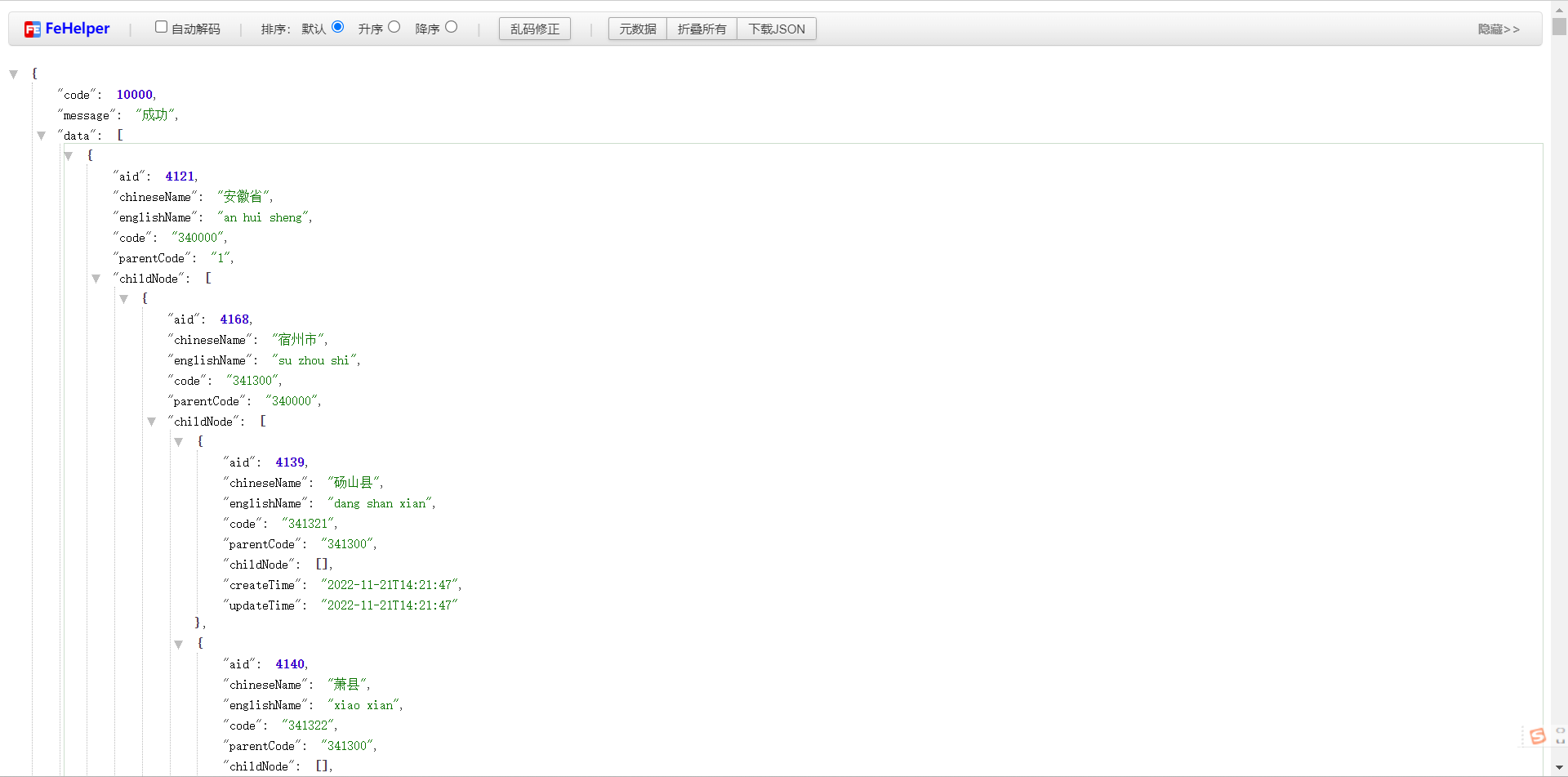The height and width of the screenshot is (777, 1568).
Task: Click the createTime value of 砀山县
Action: (390, 585)
